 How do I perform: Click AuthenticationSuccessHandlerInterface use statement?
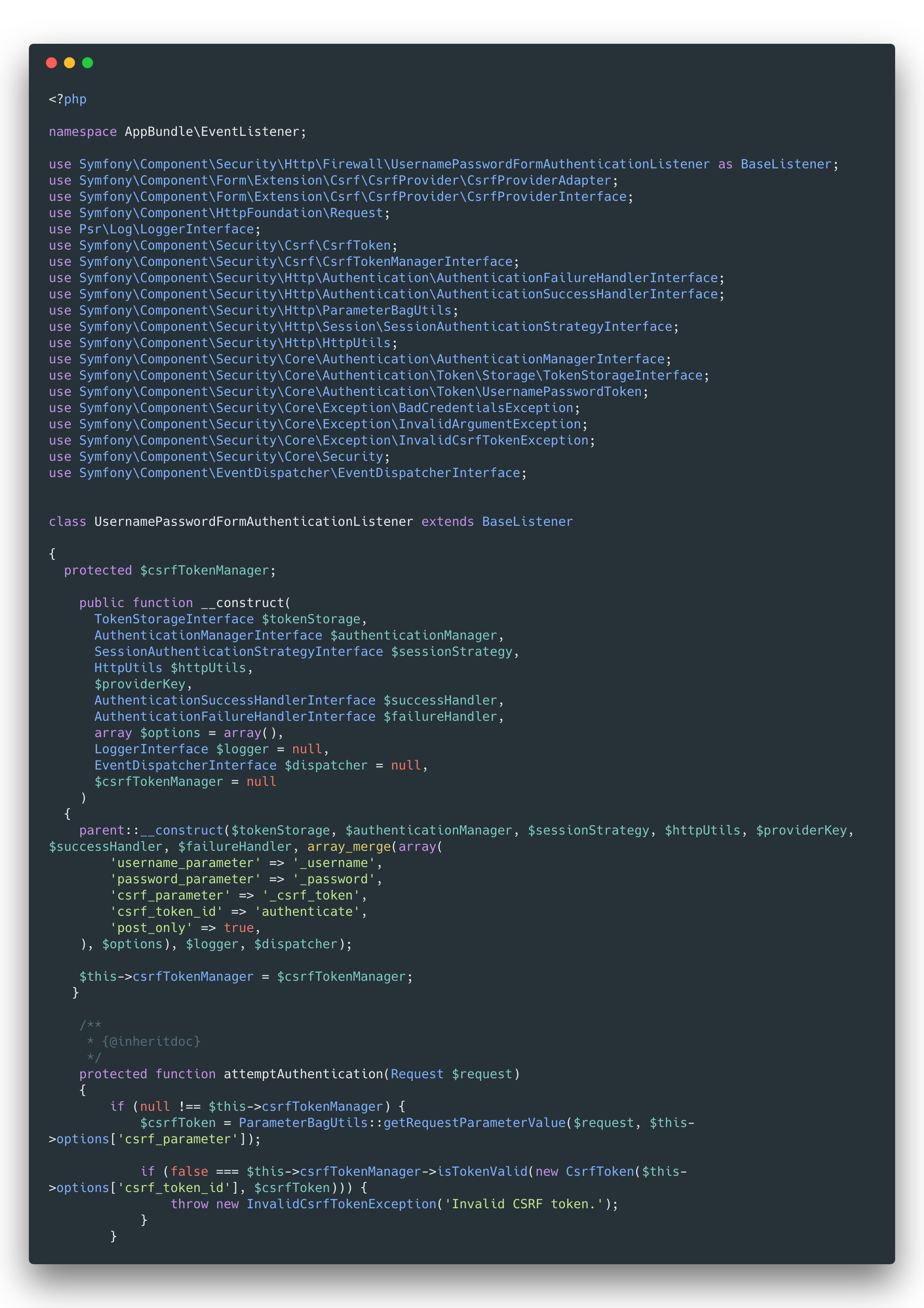[387, 295]
